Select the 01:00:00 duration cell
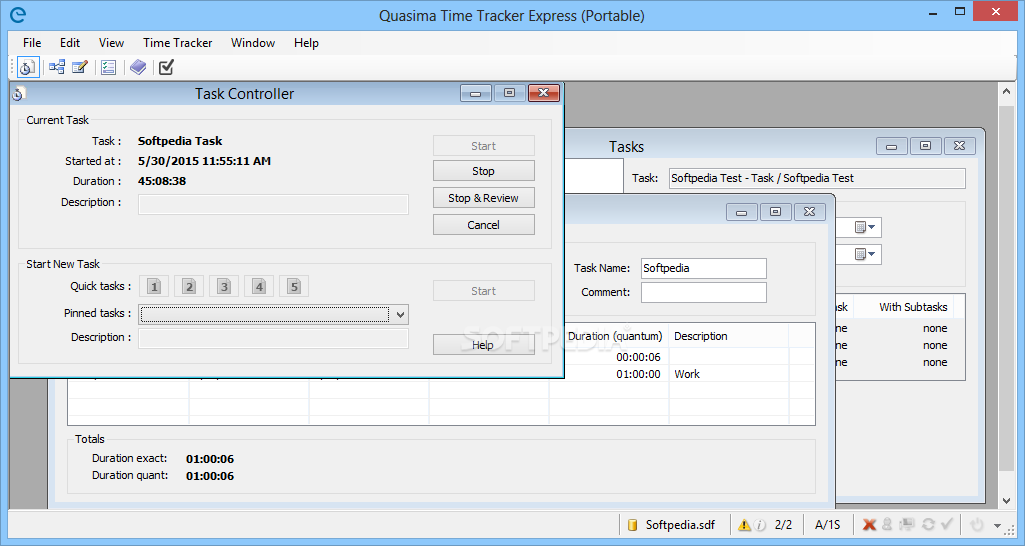 tap(638, 374)
